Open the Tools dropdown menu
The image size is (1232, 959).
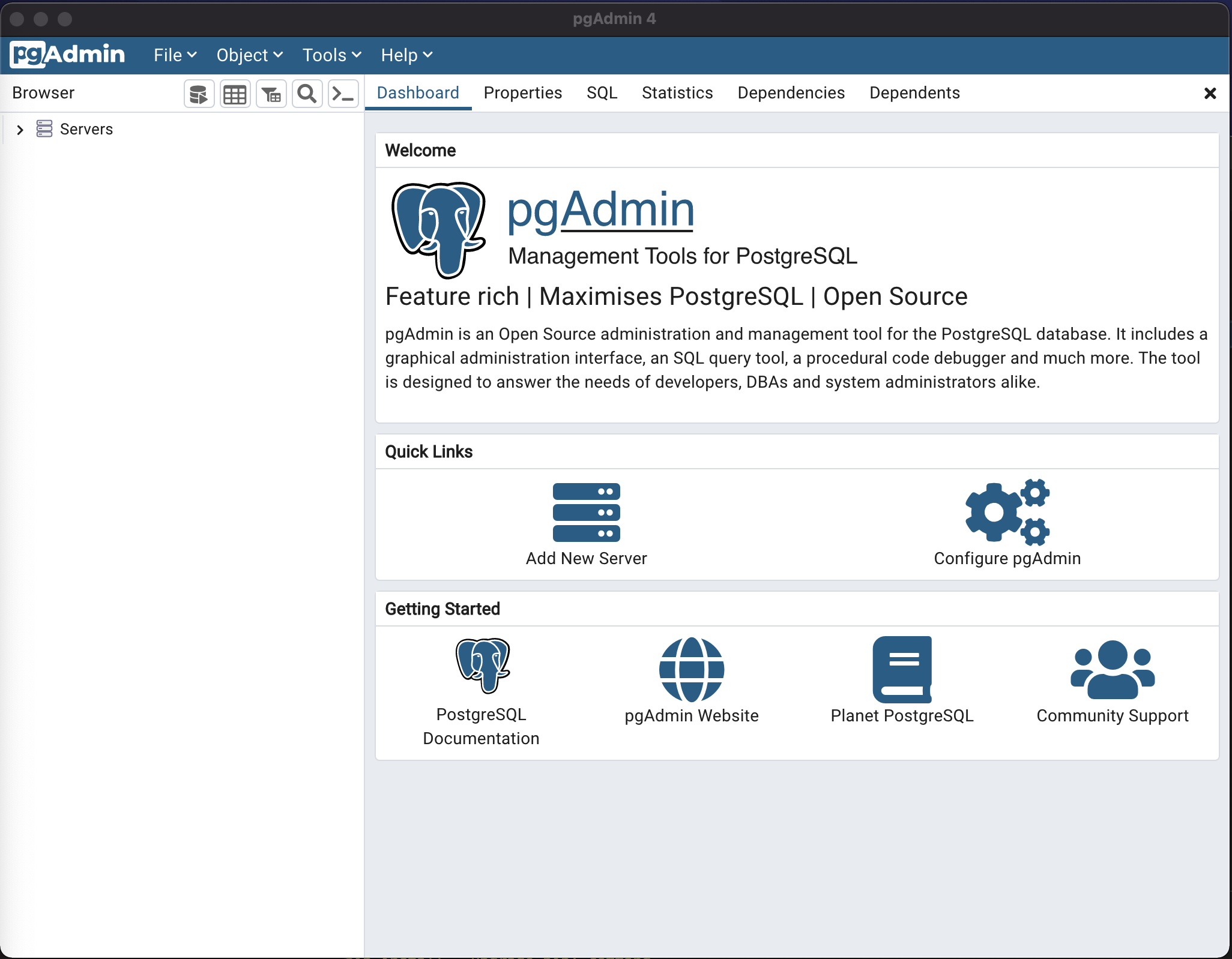coord(331,55)
